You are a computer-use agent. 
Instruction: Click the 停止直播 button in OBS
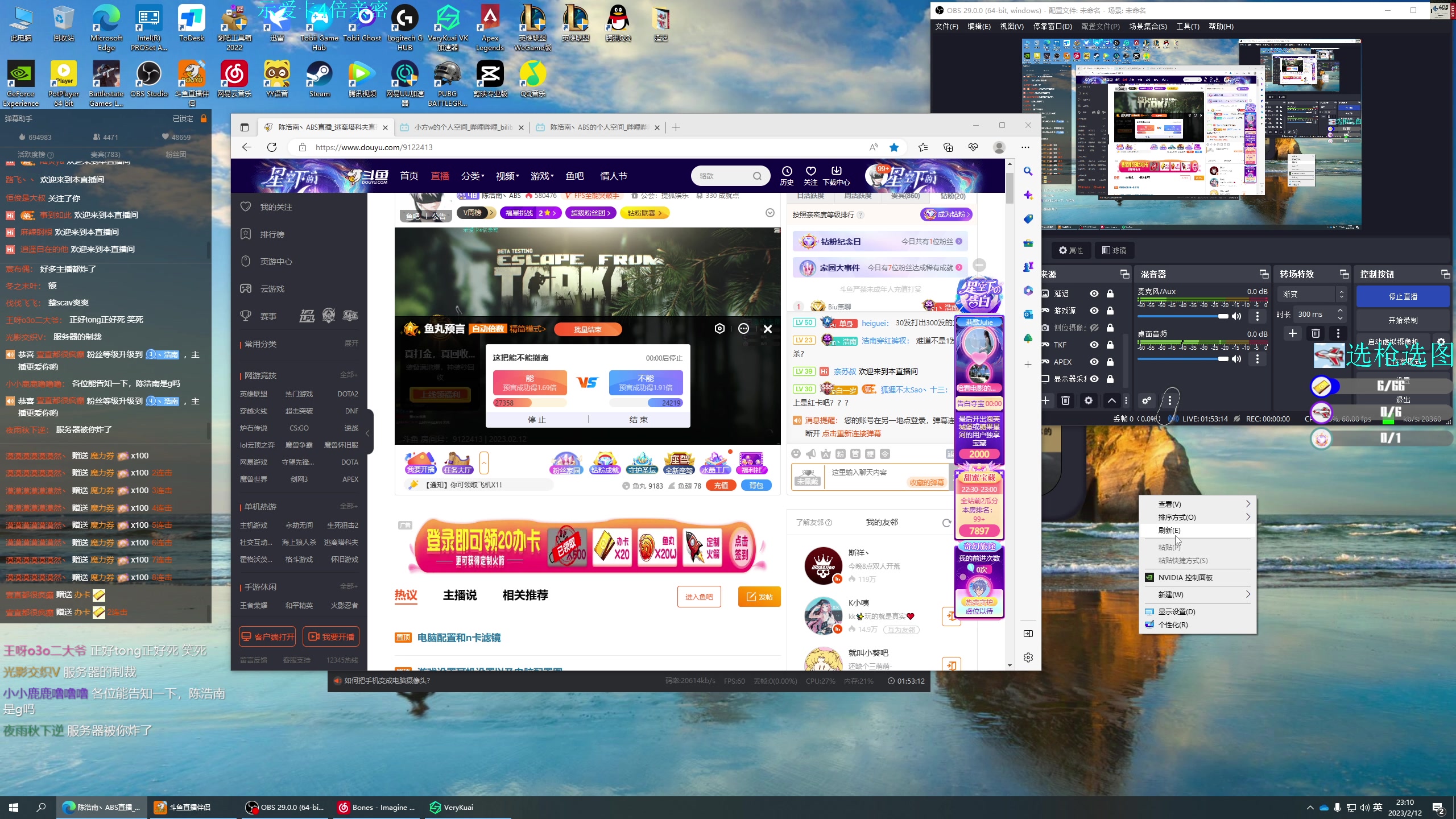coord(1403,296)
